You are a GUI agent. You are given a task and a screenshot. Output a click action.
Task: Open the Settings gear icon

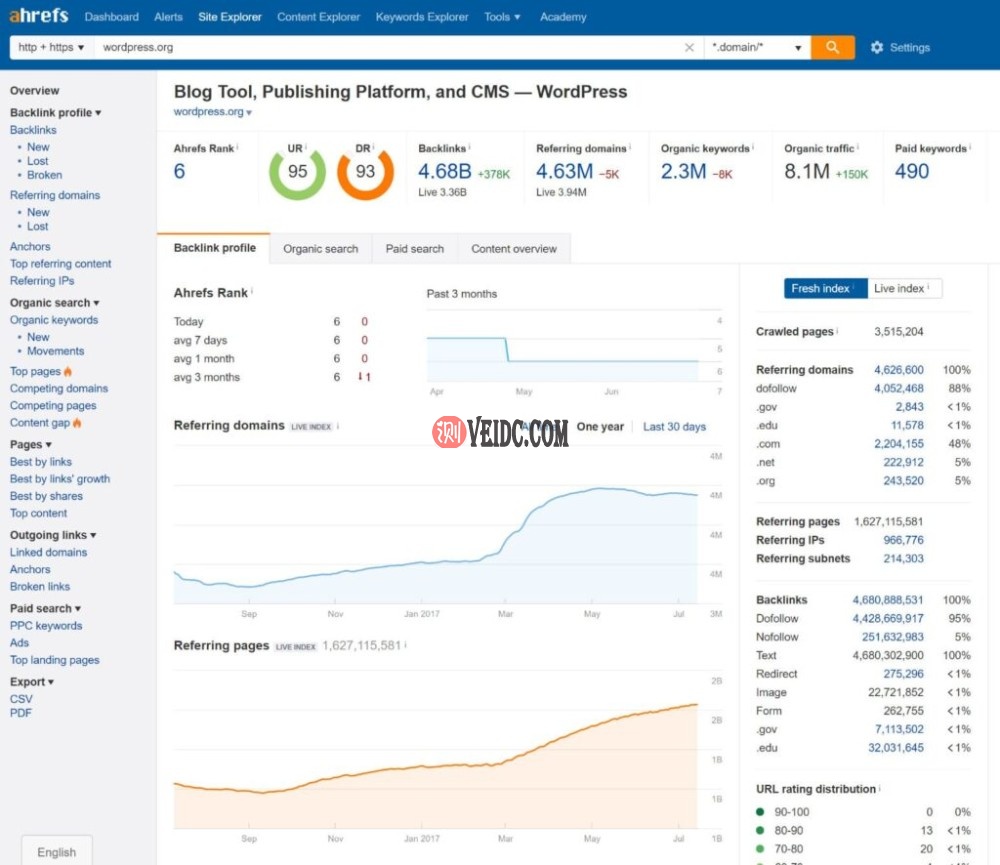pos(877,47)
